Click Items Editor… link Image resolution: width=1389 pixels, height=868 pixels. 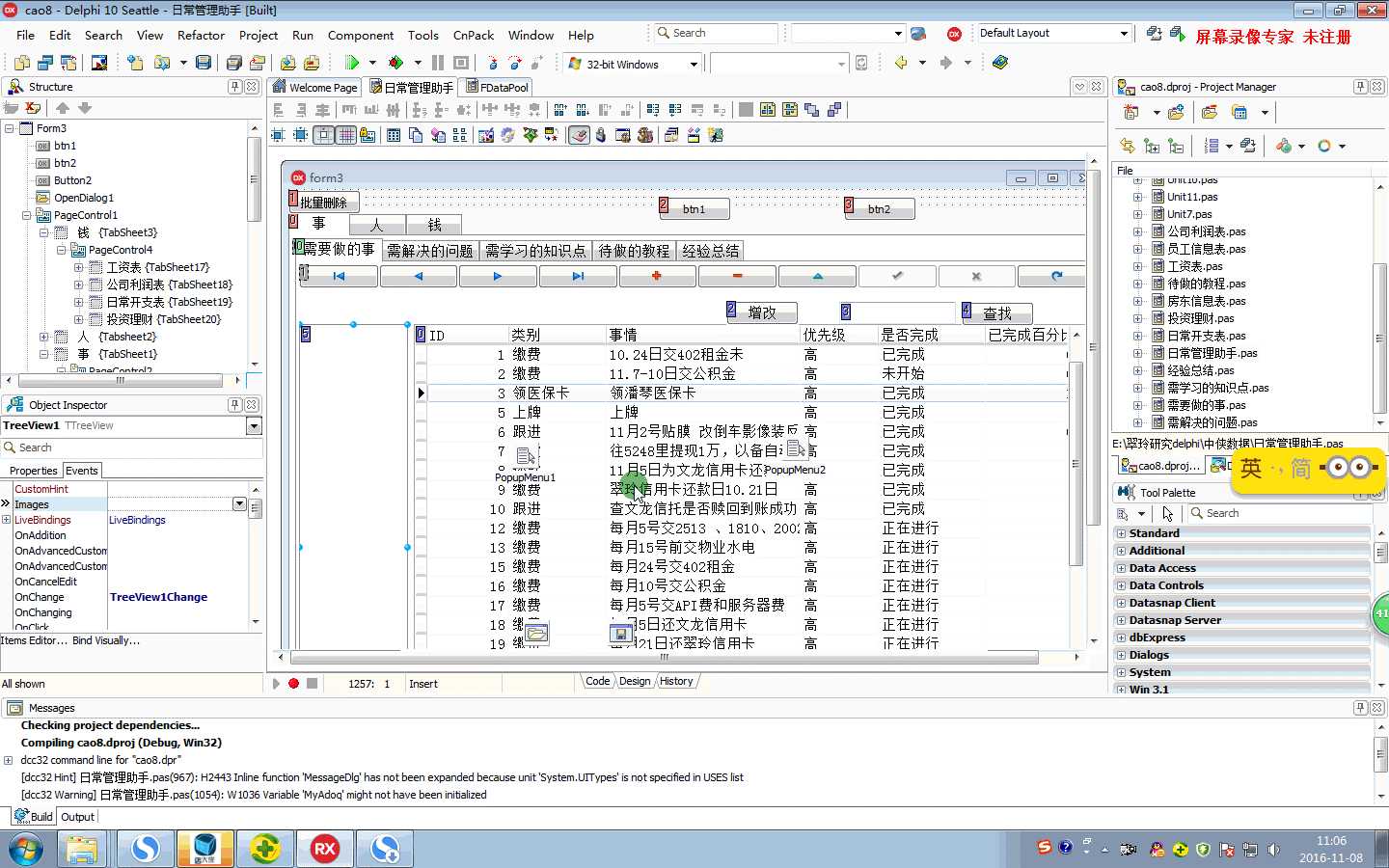tap(35, 640)
